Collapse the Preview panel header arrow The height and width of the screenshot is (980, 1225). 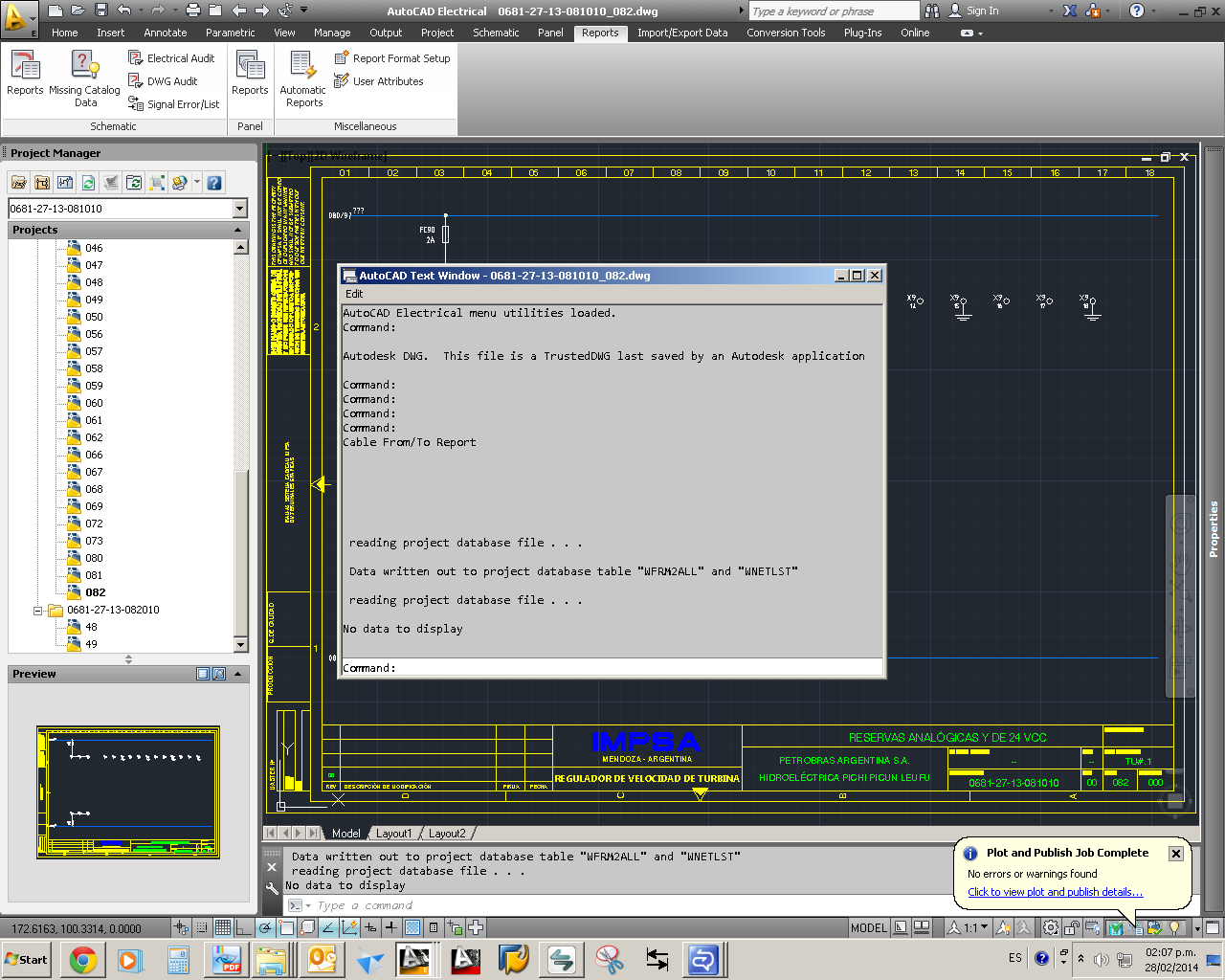click(x=238, y=675)
